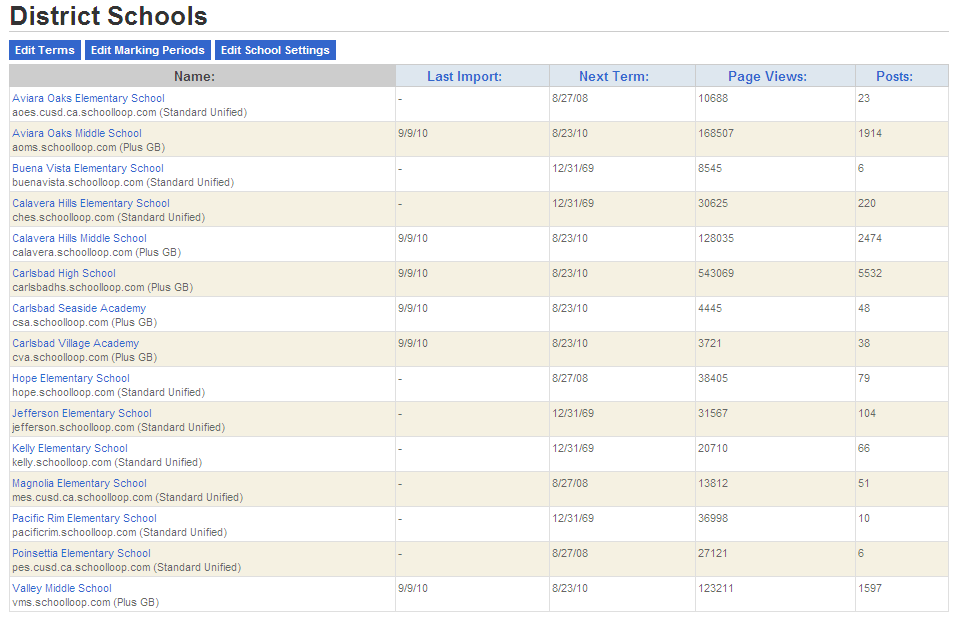Click Valley Middle School next term 8/23/10

570,588
